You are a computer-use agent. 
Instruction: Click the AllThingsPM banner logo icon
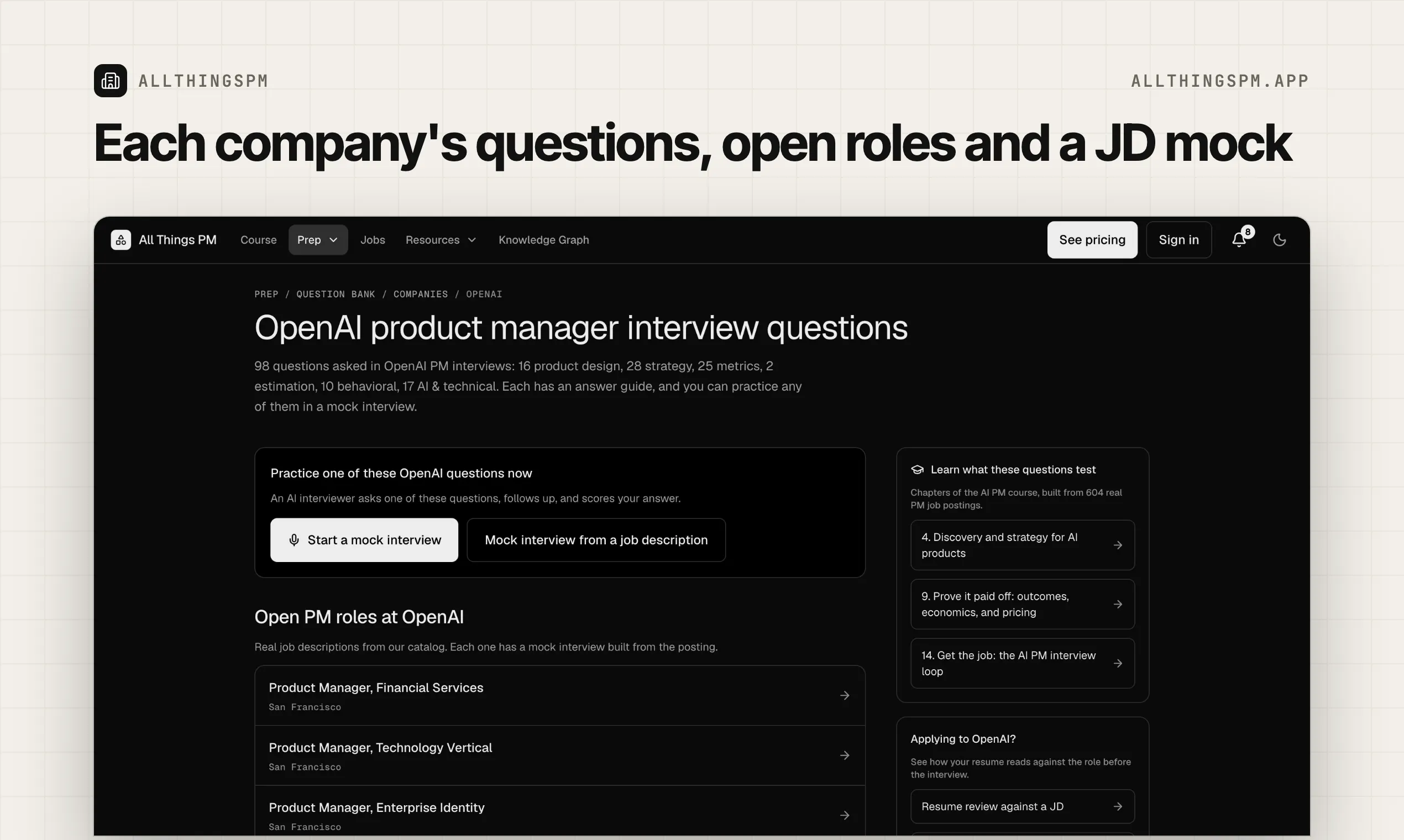111,81
